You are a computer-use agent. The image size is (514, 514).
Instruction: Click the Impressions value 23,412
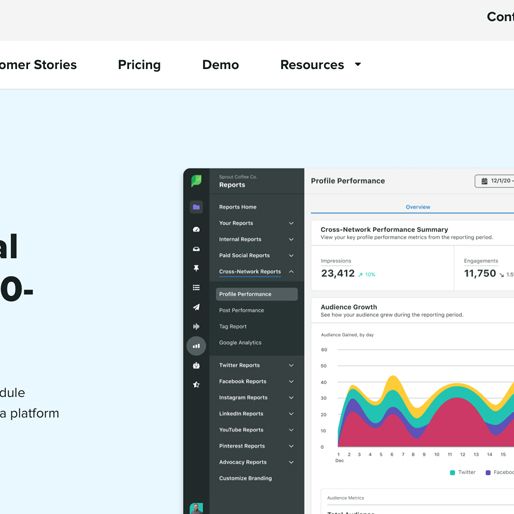[338, 273]
